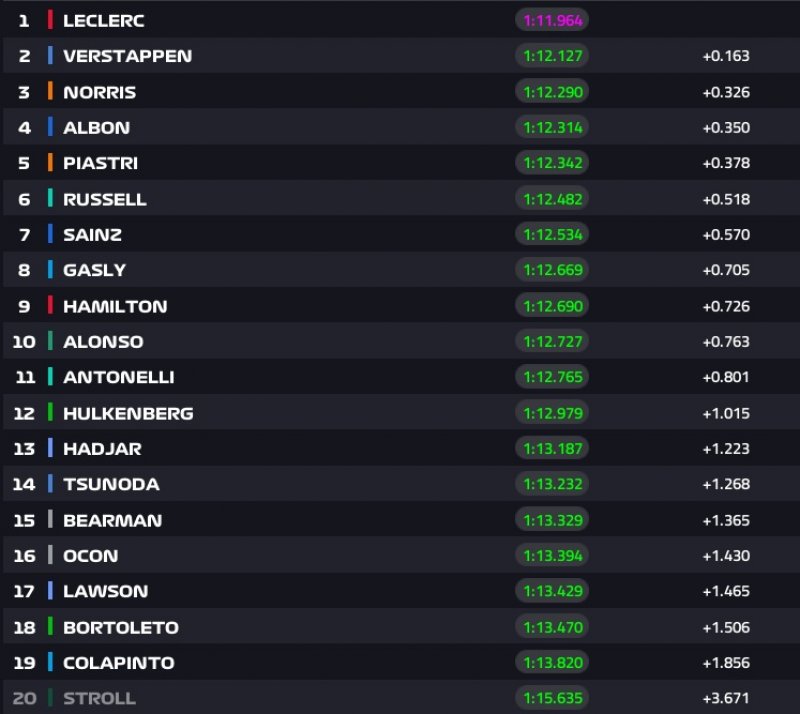Select the greyed-out STROLL driver name
Viewport: 800px width, 714px height.
point(99,698)
